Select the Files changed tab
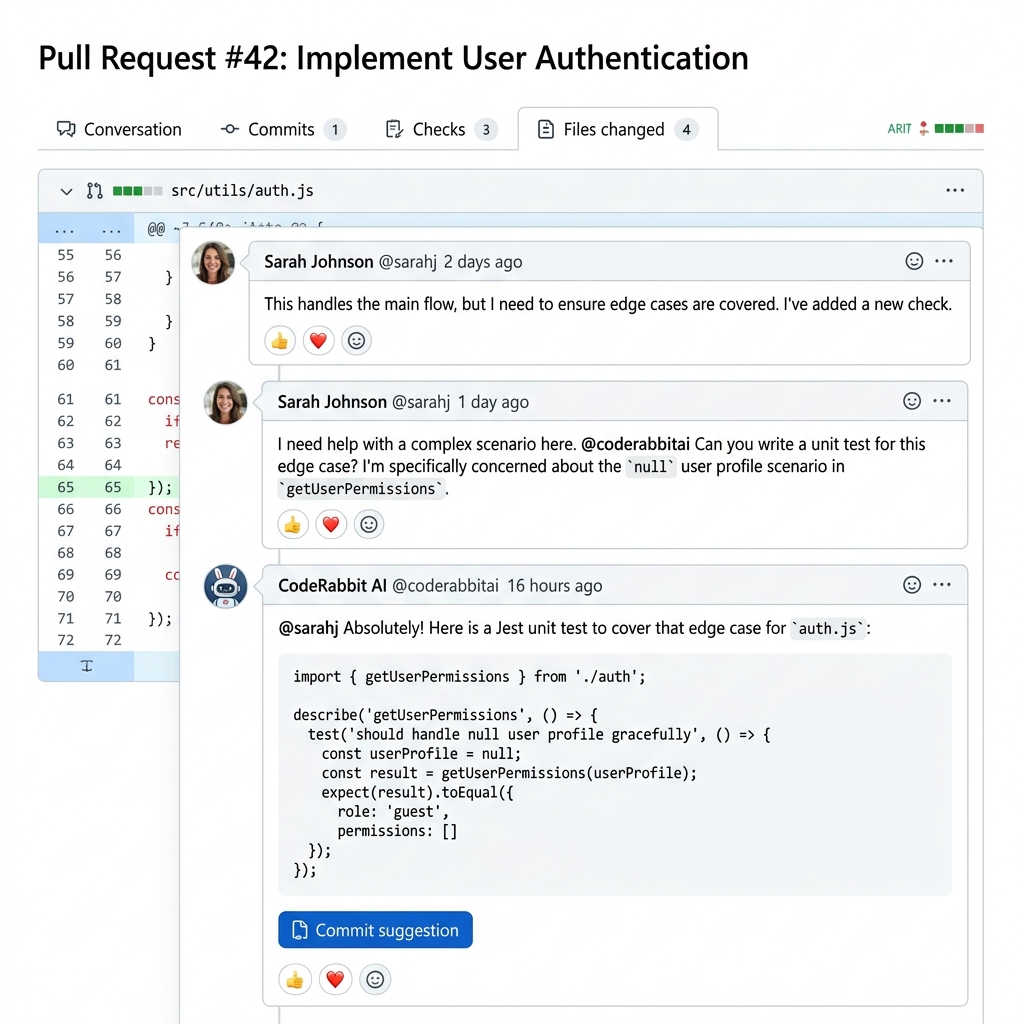1024x1024 pixels. (618, 129)
